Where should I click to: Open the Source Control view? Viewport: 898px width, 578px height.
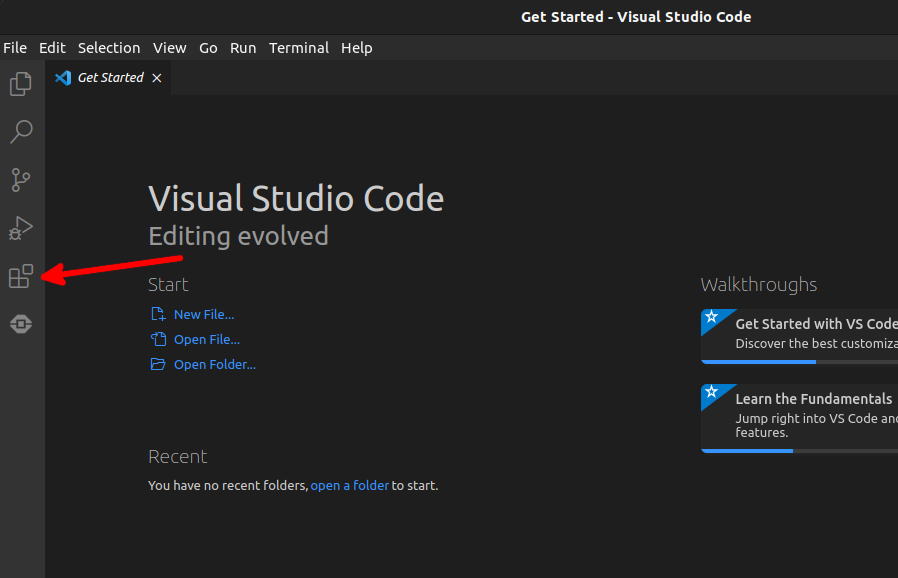point(21,180)
